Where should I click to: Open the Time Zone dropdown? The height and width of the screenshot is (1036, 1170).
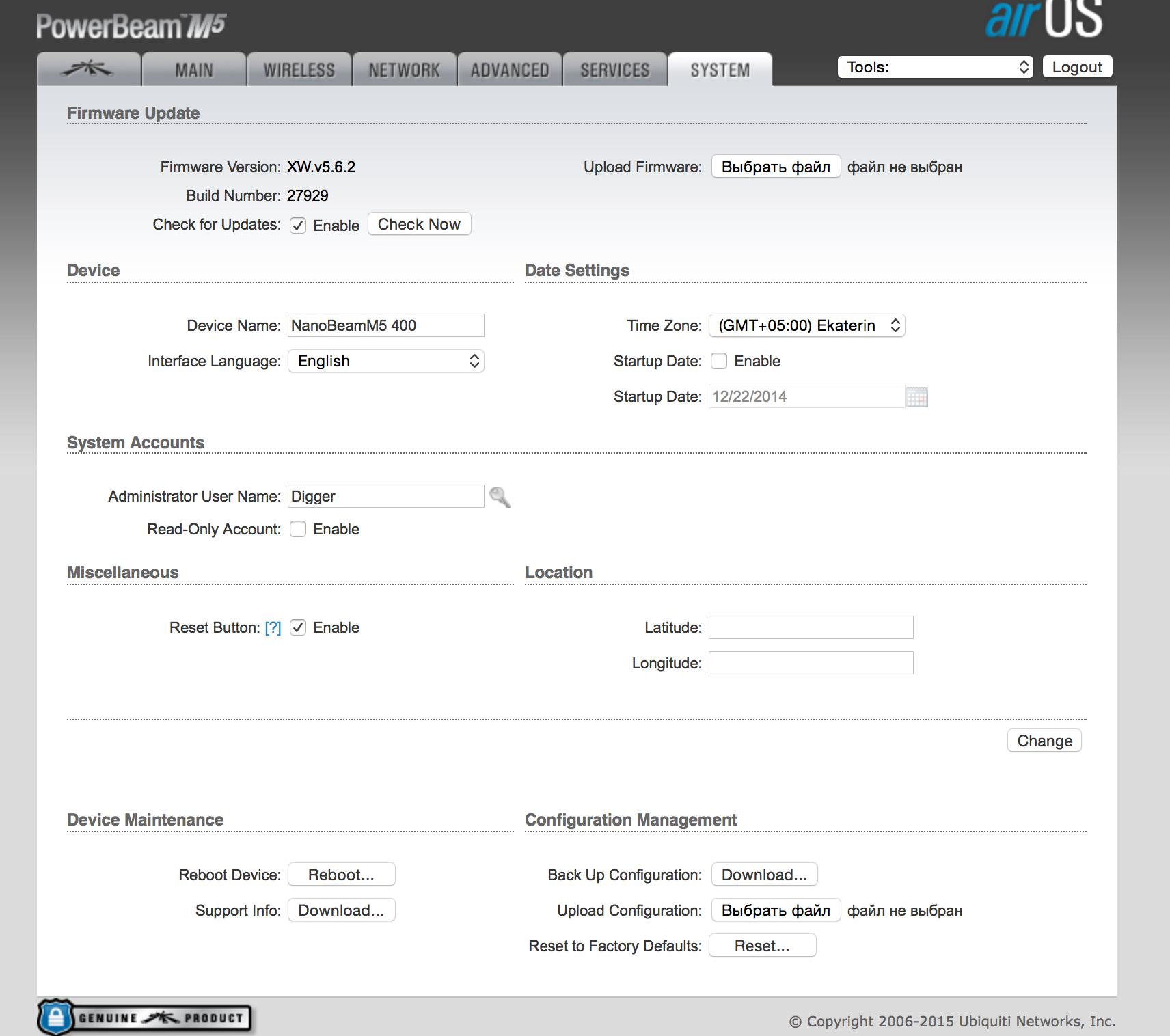[807, 325]
